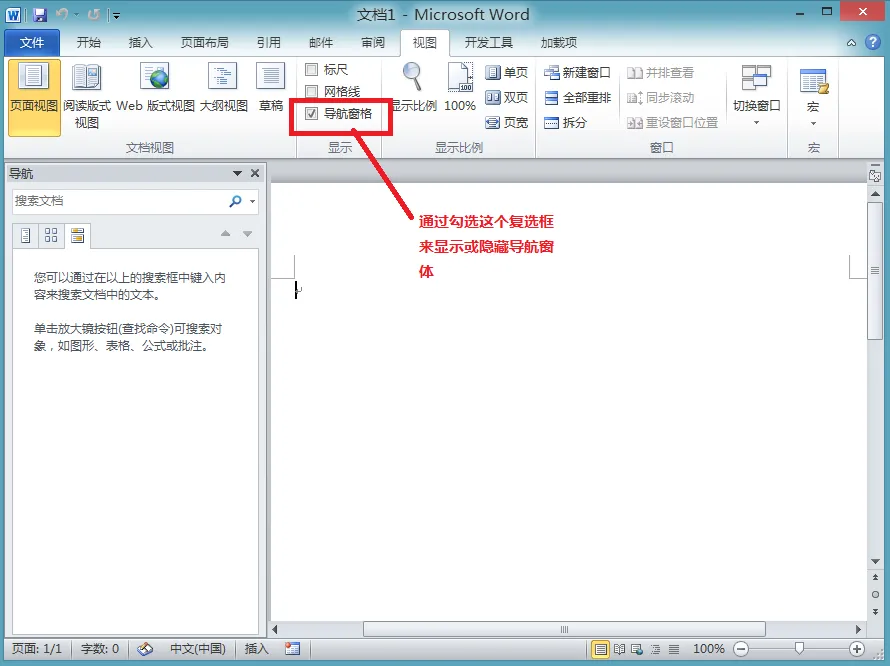Click the macro recording status bar icon
The height and width of the screenshot is (666, 890).
pyautogui.click(x=292, y=648)
